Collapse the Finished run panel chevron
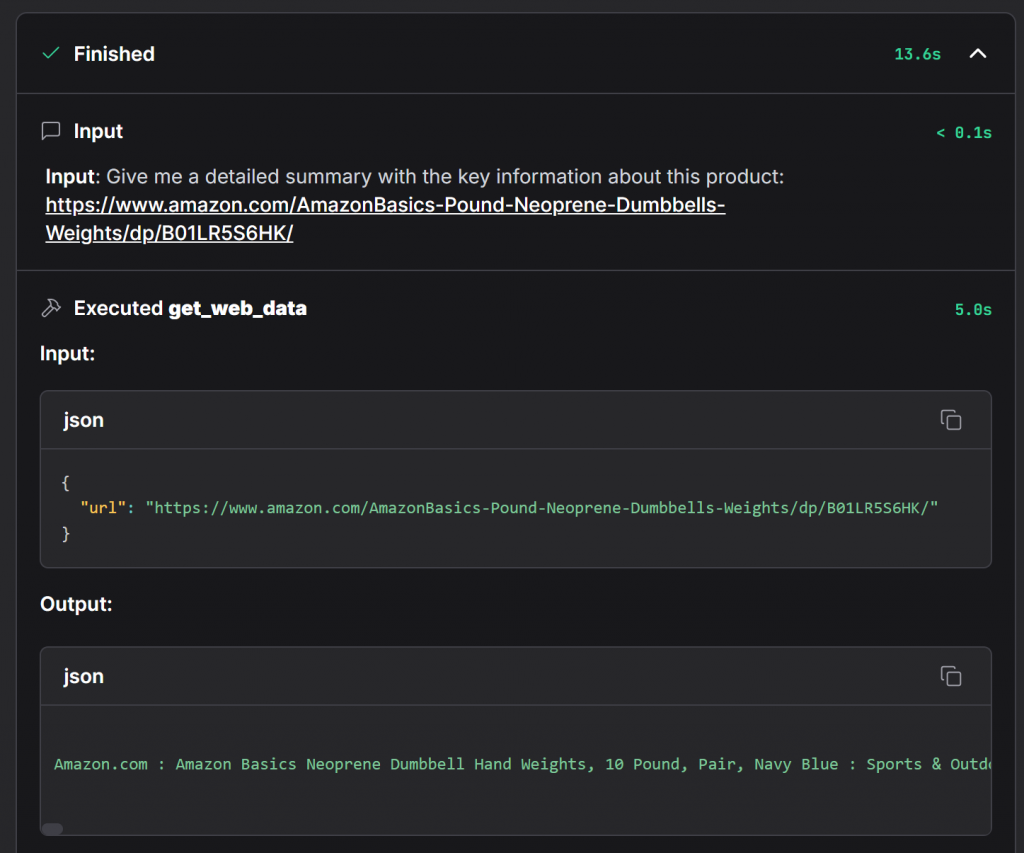1024x853 pixels. 977,54
